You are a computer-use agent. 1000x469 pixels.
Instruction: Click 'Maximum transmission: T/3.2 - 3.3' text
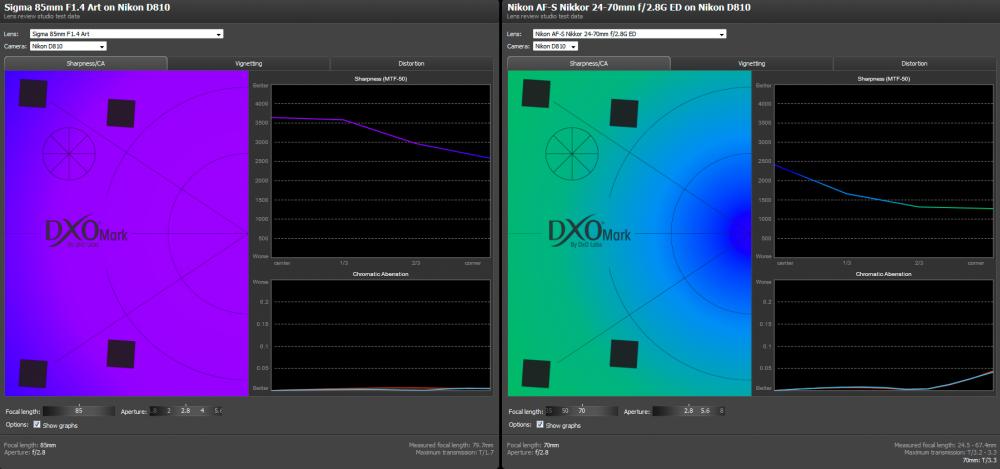(x=950, y=452)
